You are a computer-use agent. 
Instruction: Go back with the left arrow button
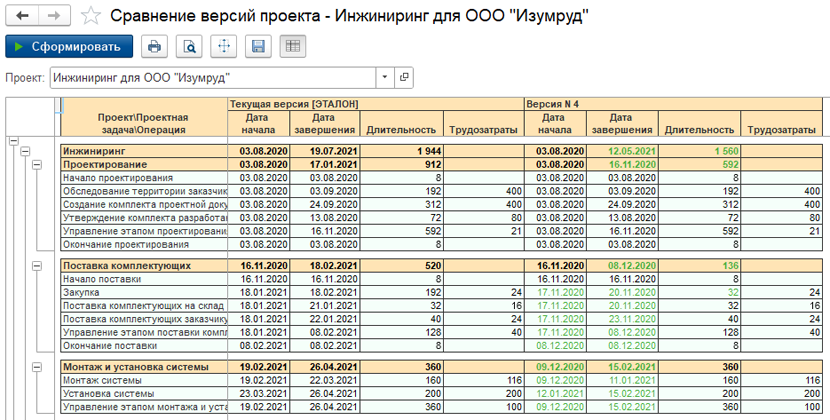(23, 16)
